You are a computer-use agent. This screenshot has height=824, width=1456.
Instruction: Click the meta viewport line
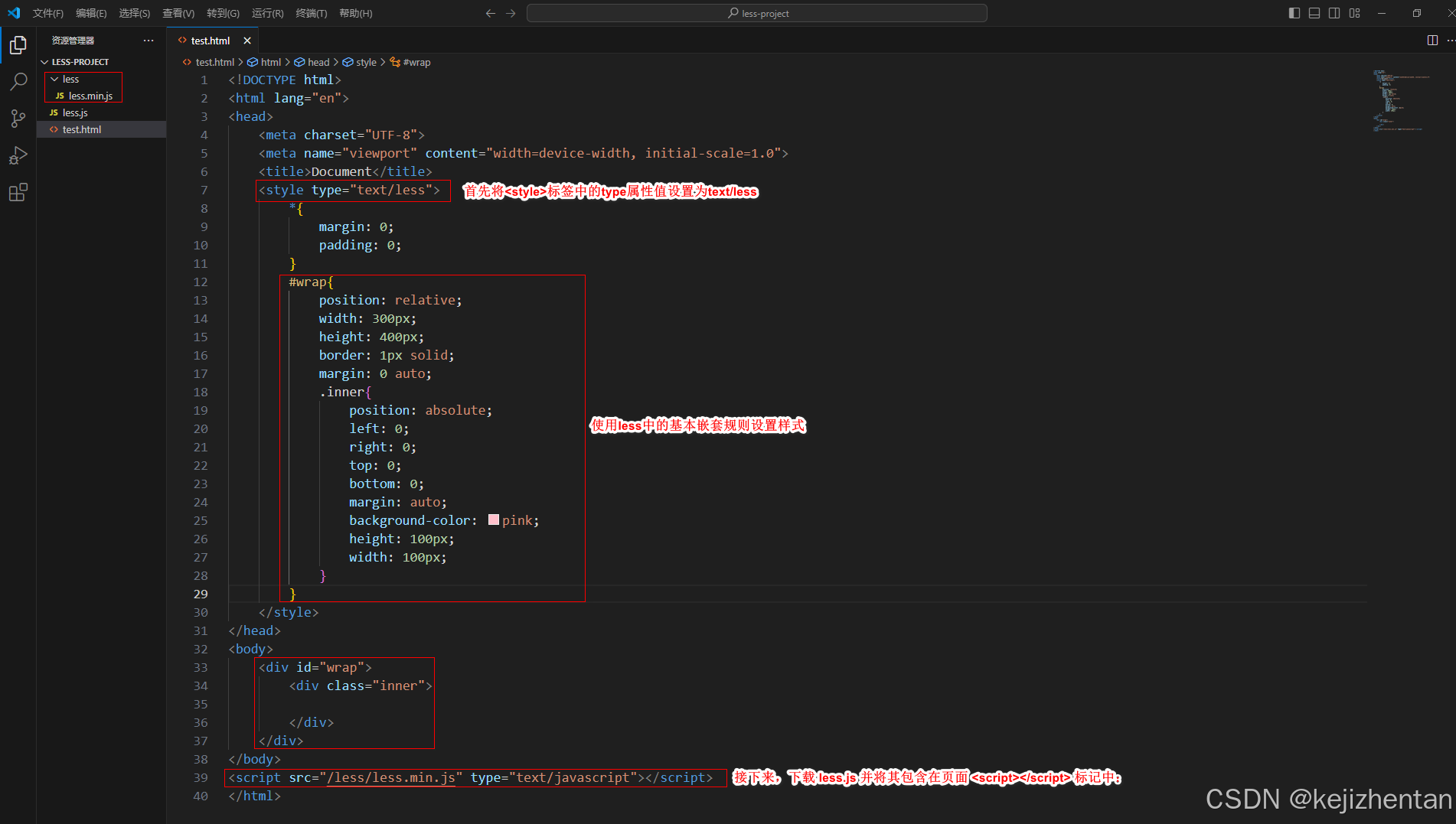(x=524, y=153)
